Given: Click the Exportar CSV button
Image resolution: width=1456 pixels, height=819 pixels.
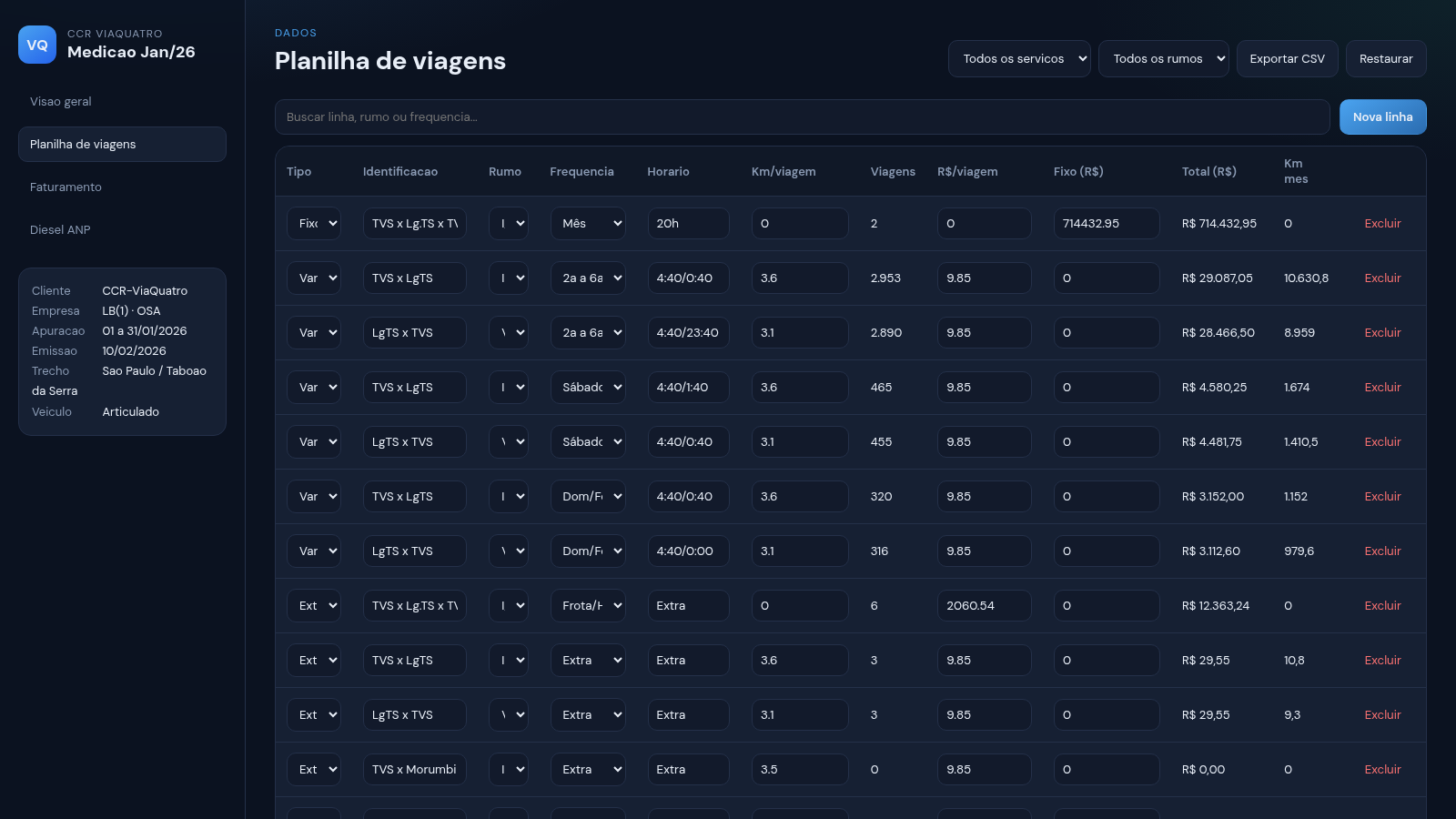Looking at the screenshot, I should (1287, 58).
